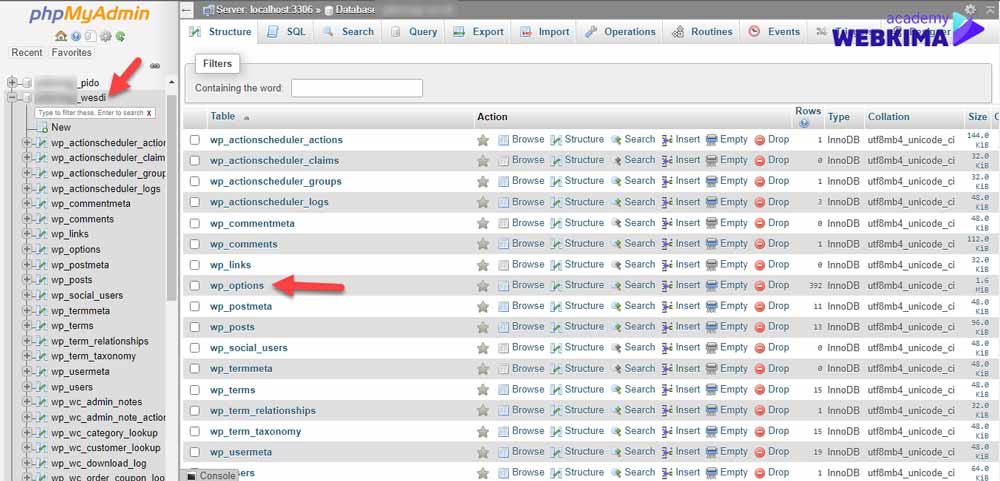Click Server: localhost:3306 breadcrumb
The height and width of the screenshot is (481, 1000).
click(262, 10)
